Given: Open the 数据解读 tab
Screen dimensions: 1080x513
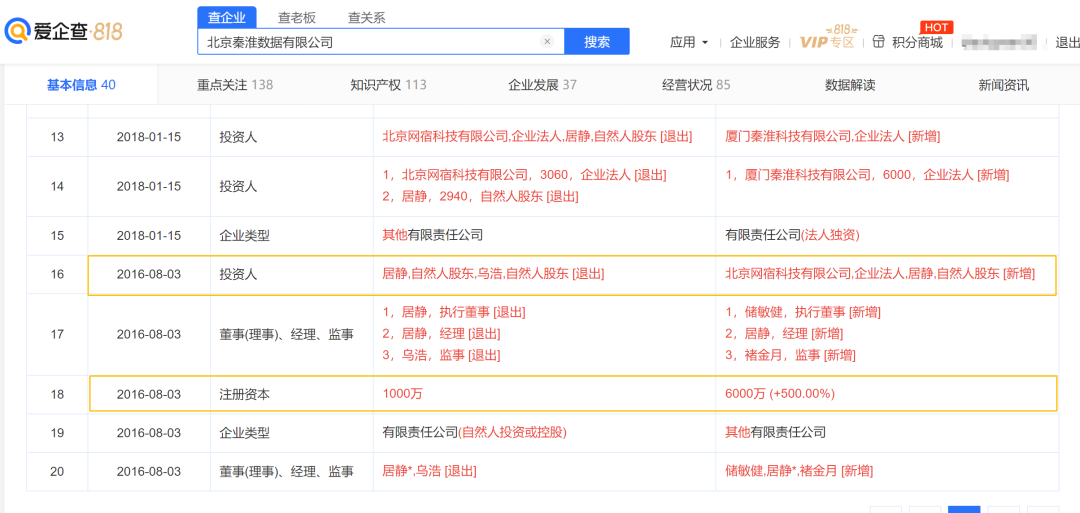Looking at the screenshot, I should [850, 85].
